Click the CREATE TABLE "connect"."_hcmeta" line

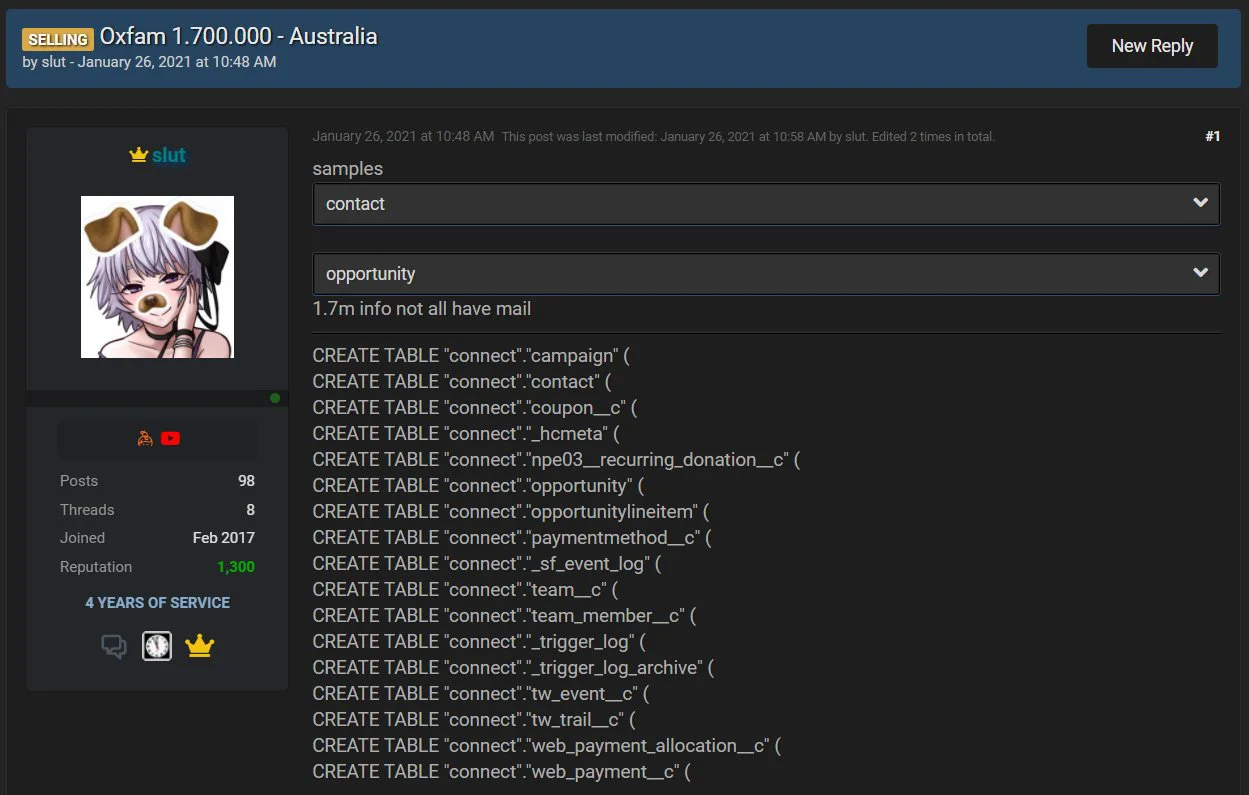466,433
